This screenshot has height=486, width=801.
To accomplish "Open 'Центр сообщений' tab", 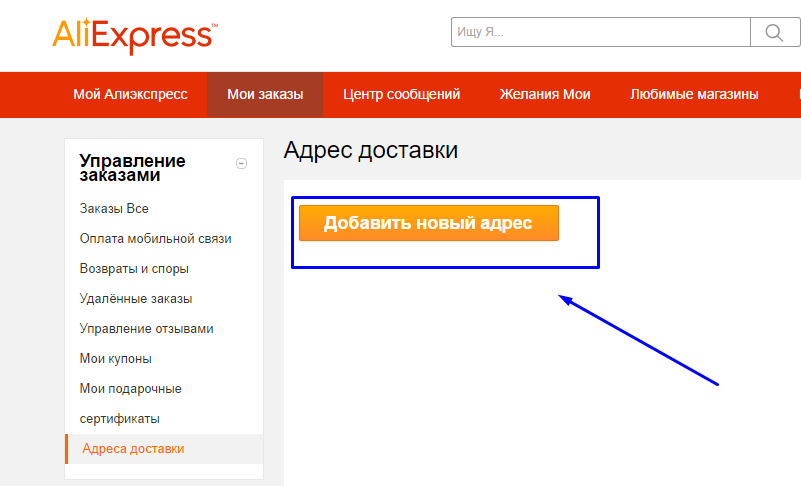I will tap(402, 95).
